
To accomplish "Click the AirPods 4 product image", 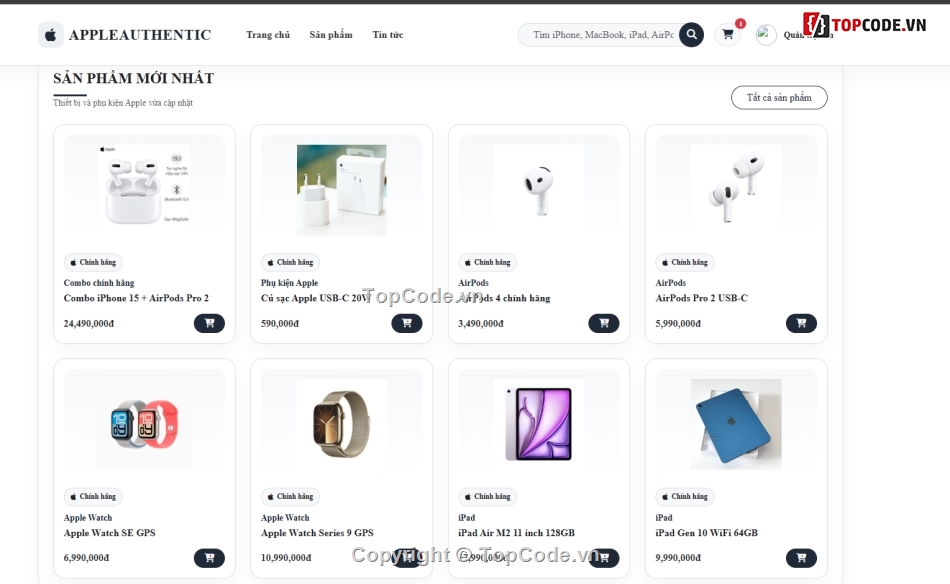I will click(539, 190).
